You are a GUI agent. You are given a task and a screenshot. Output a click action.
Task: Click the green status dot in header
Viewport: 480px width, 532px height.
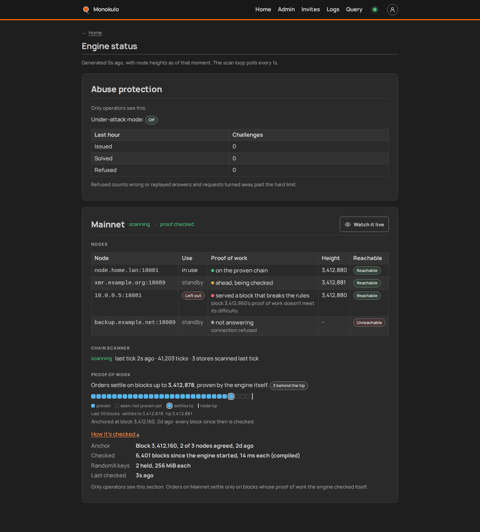(375, 10)
